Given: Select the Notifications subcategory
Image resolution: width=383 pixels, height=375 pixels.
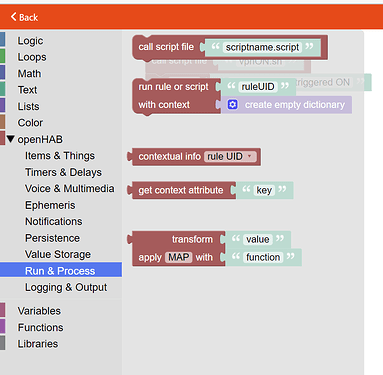Looking at the screenshot, I should click(x=54, y=221).
